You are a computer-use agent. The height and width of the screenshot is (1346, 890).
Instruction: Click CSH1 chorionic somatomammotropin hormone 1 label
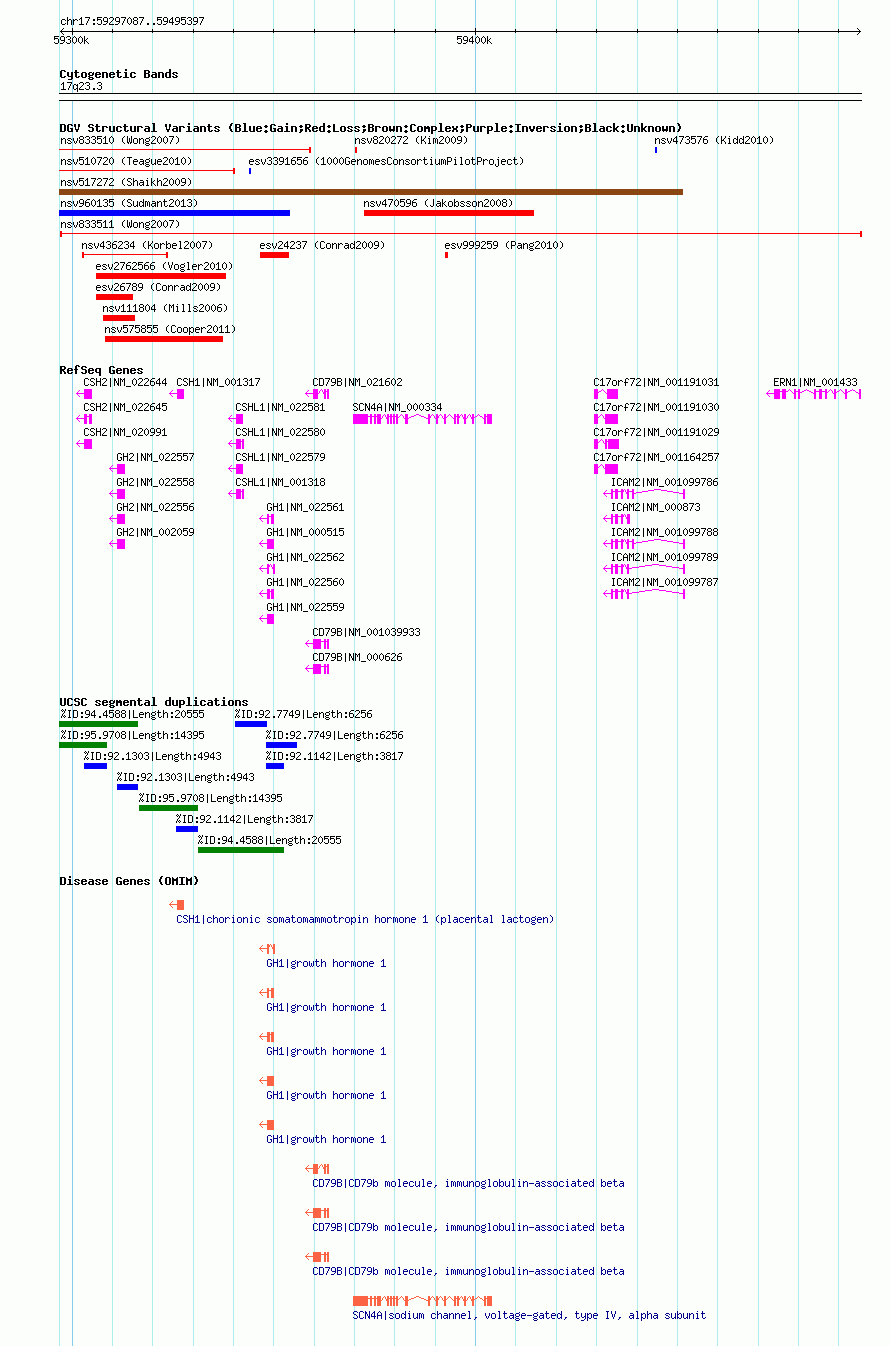click(x=365, y=919)
